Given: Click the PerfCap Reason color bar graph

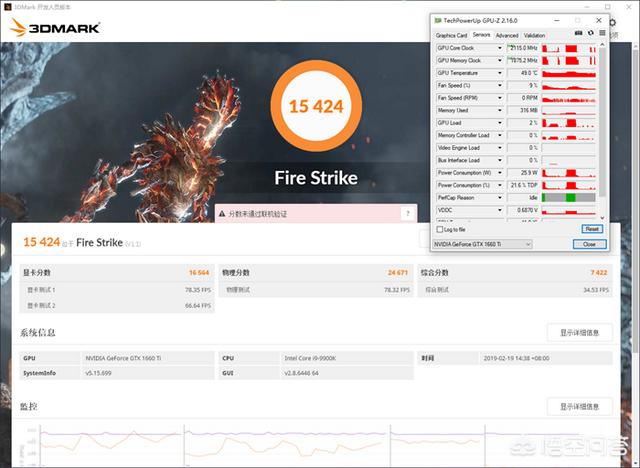Looking at the screenshot, I should [x=569, y=197].
